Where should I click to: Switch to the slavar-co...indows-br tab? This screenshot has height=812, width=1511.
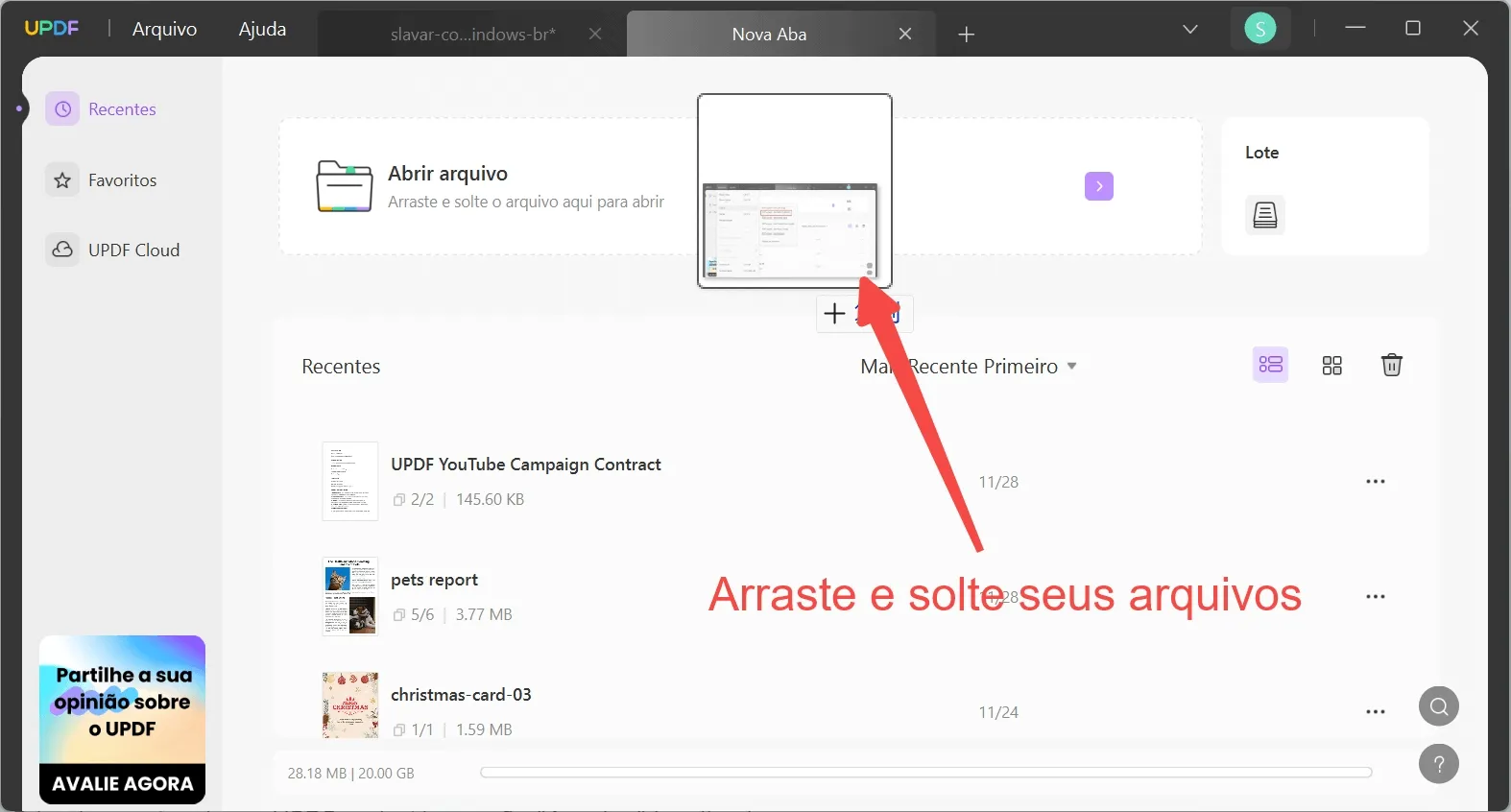(x=472, y=35)
